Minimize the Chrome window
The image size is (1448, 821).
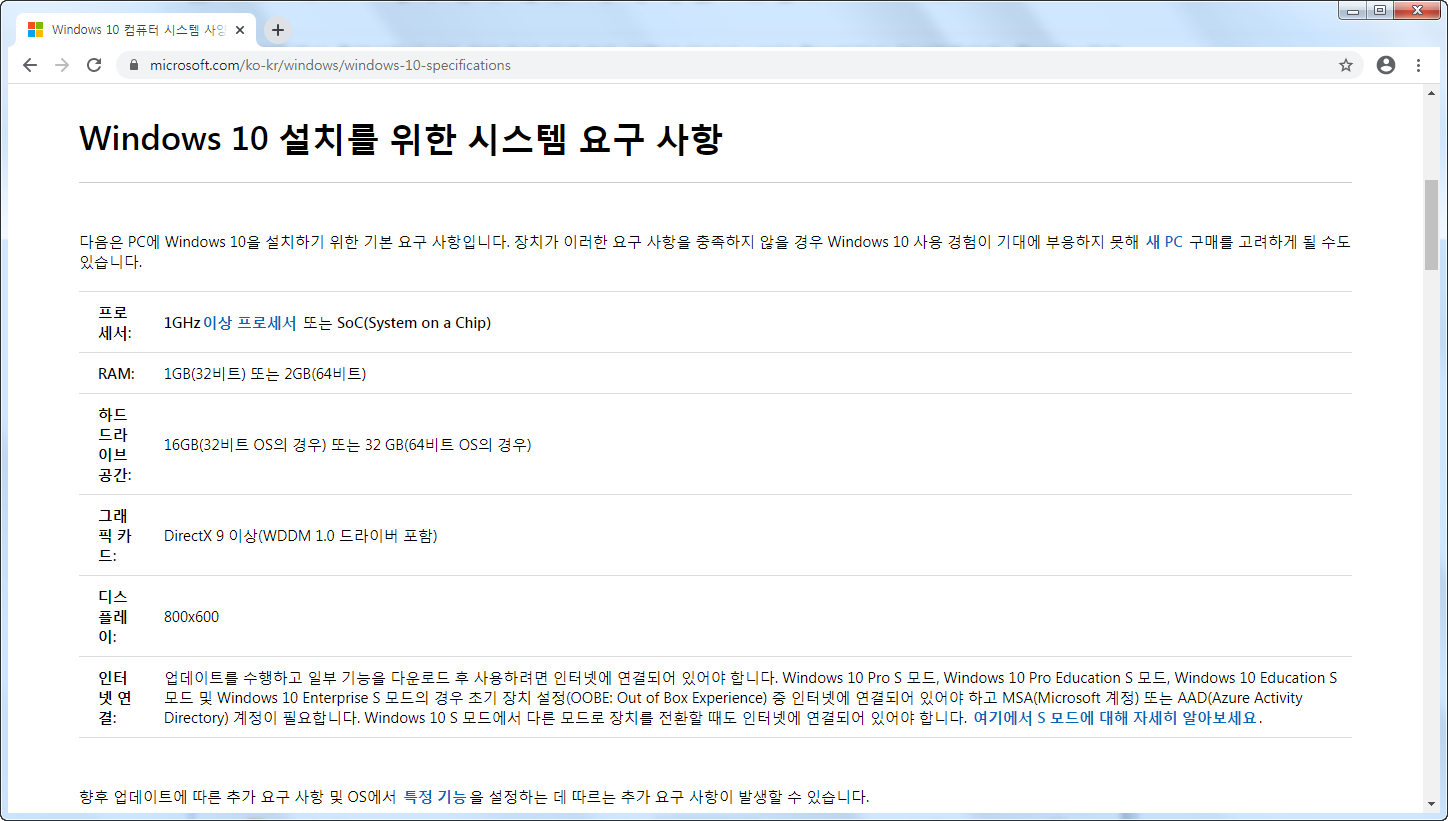pyautogui.click(x=1354, y=10)
